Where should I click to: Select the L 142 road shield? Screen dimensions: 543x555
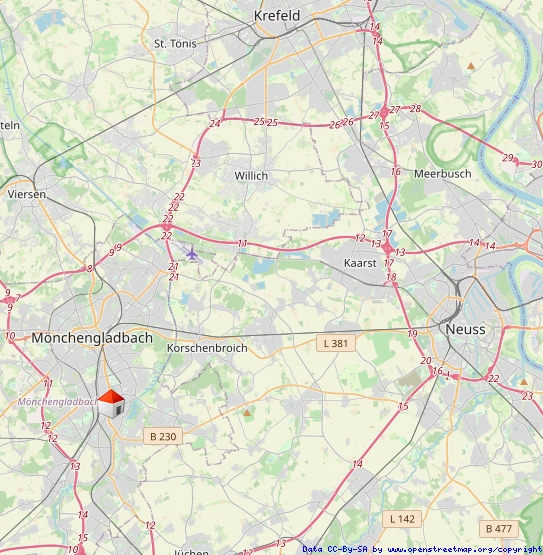click(402, 519)
